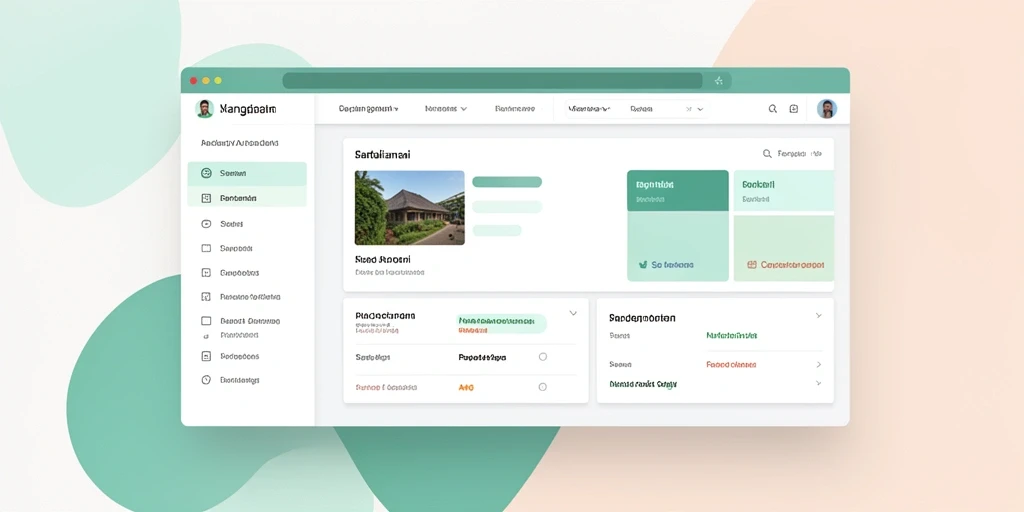Click the download box icon in top bar
The image size is (1024, 512).
pos(793,109)
